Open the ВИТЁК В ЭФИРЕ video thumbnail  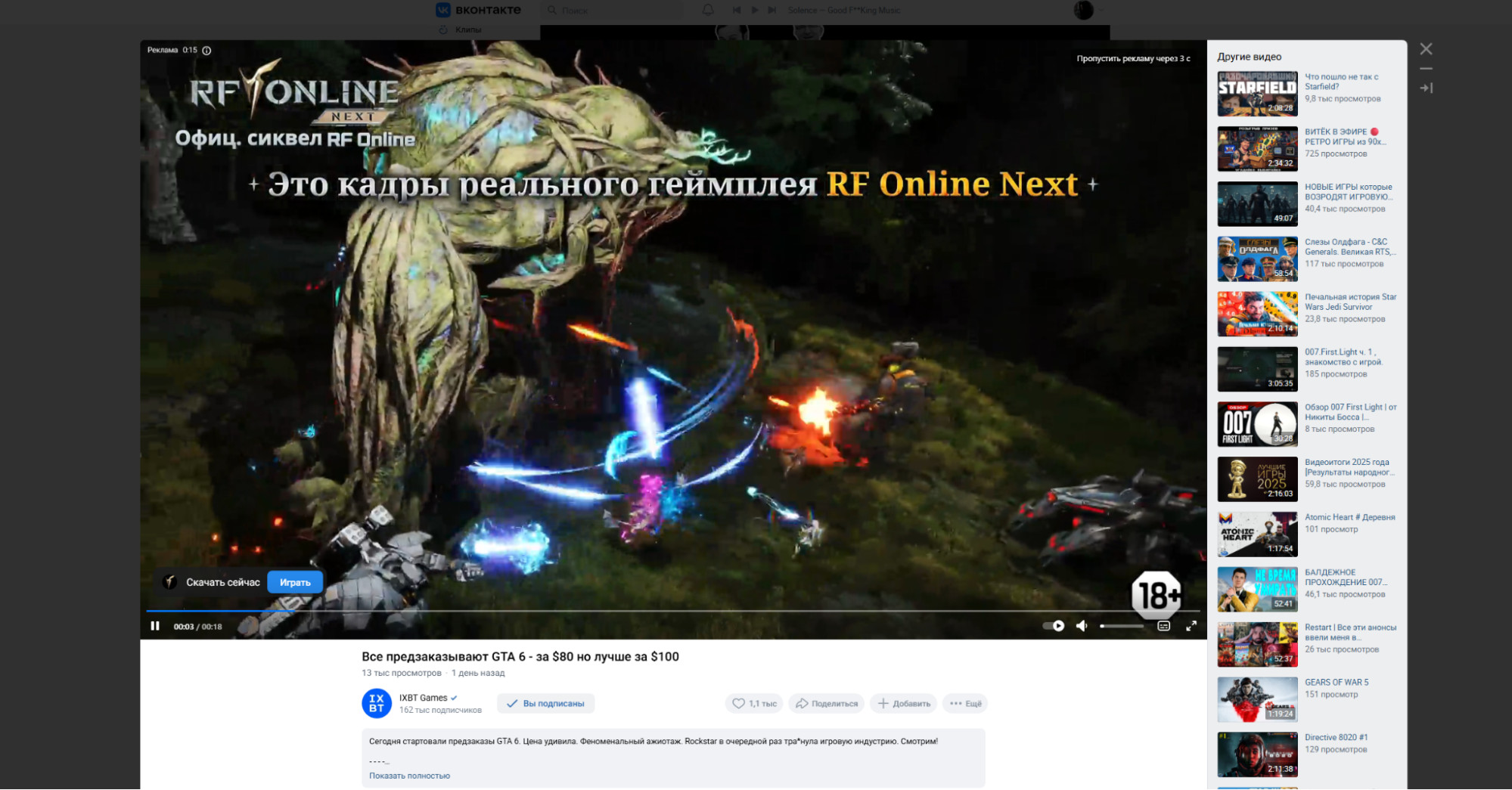click(1257, 149)
